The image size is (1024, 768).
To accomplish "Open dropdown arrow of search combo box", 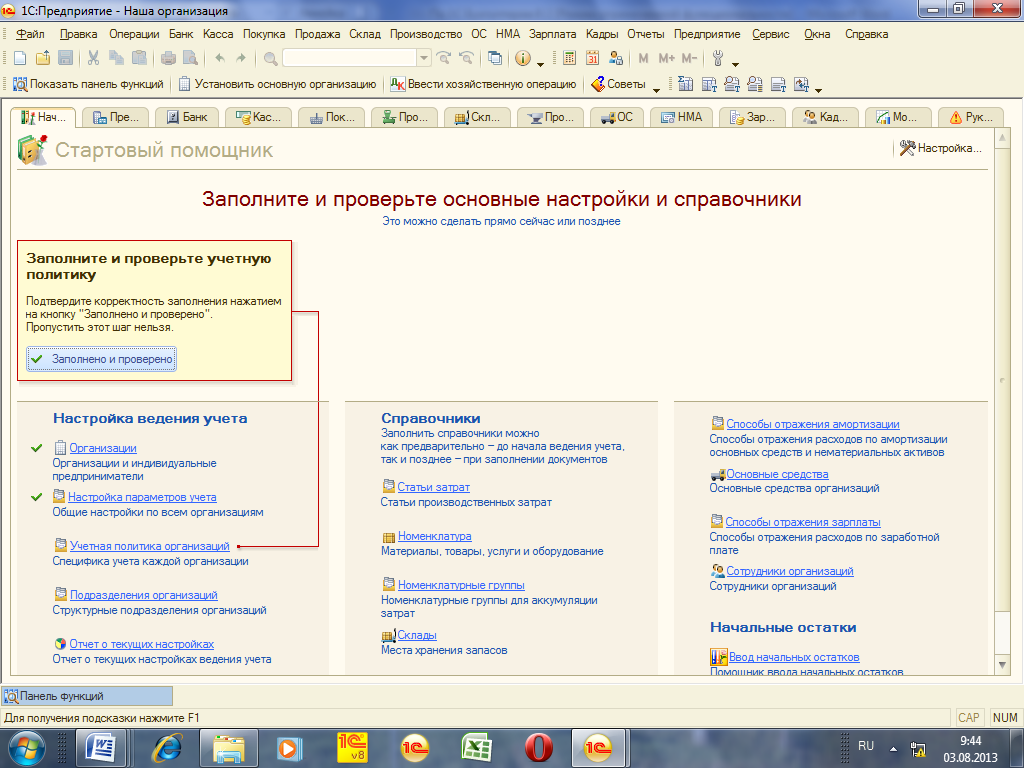I will point(424,58).
